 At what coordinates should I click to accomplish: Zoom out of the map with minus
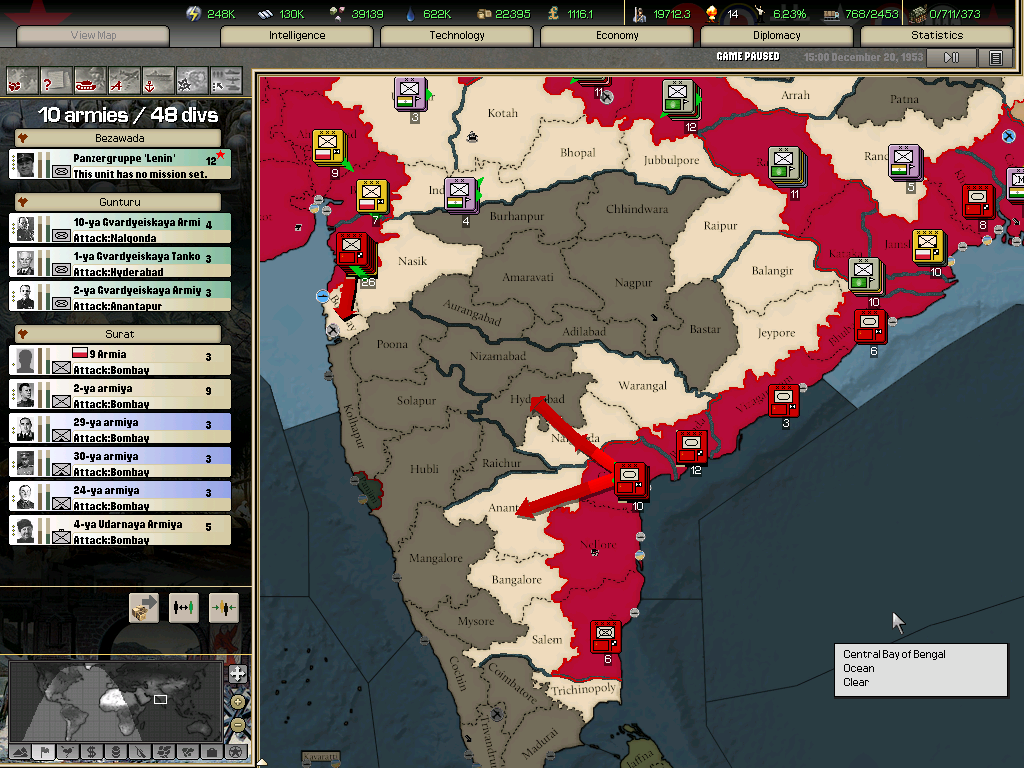click(x=237, y=725)
